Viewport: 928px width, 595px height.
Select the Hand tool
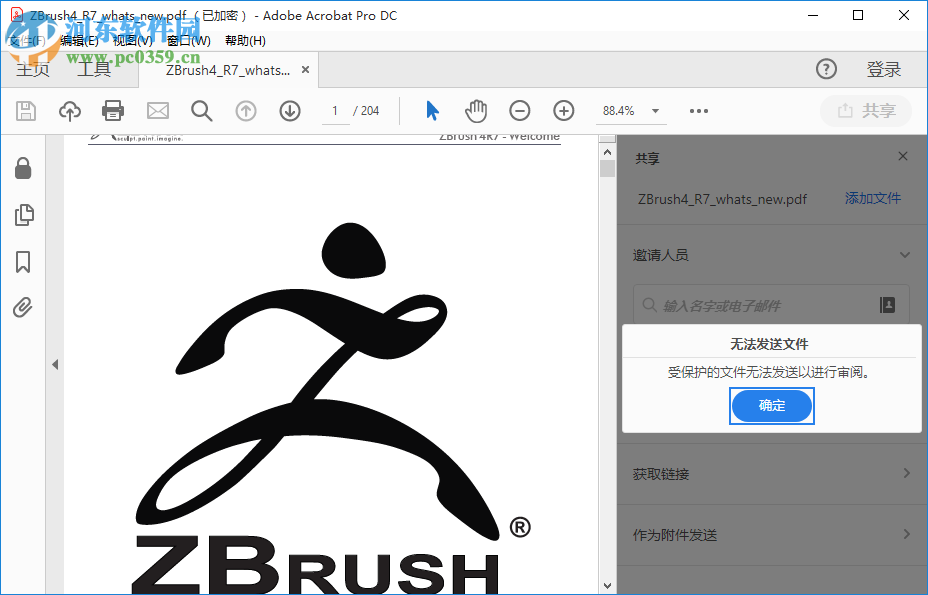[476, 110]
